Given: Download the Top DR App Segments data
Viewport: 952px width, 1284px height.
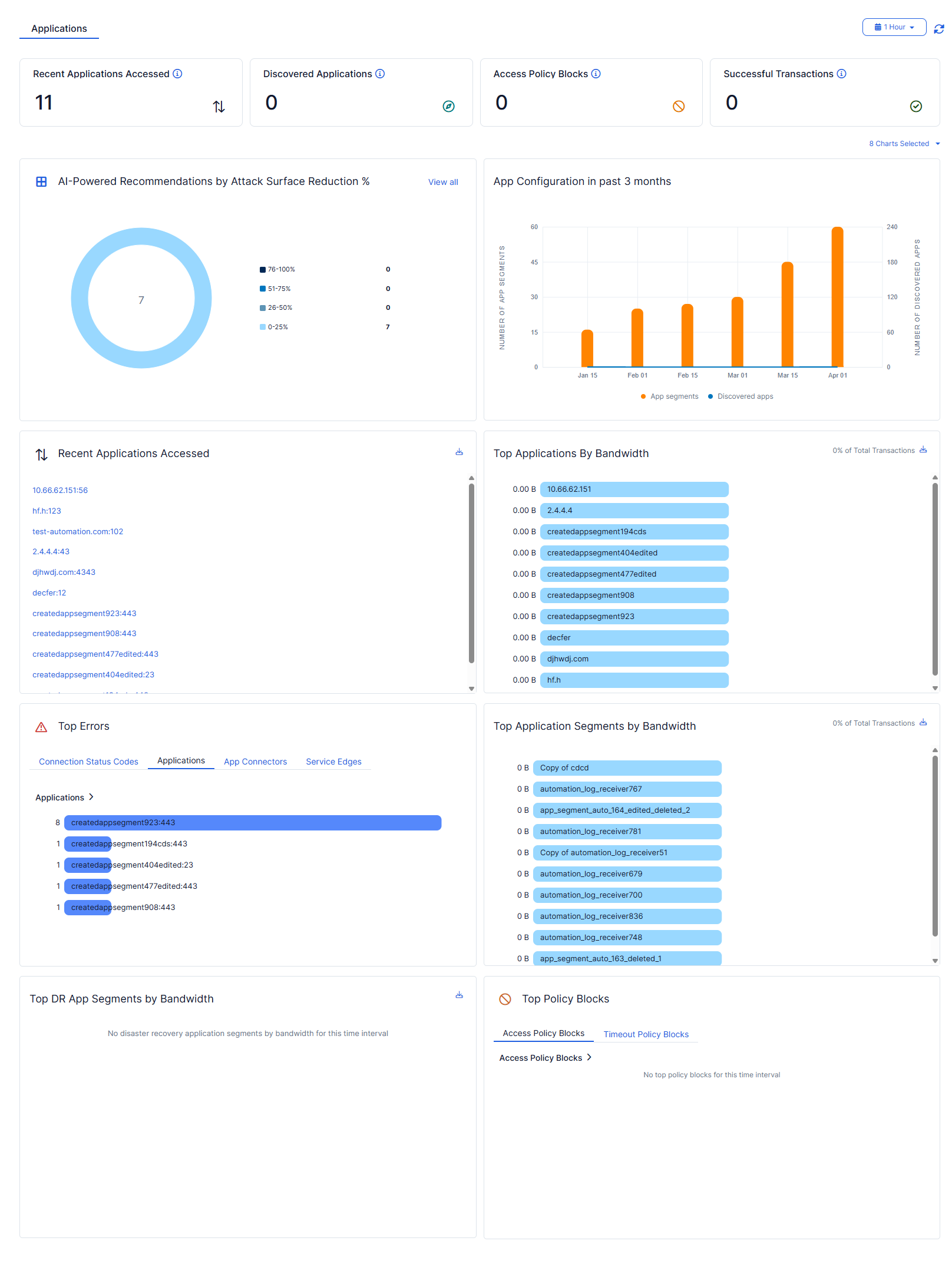Looking at the screenshot, I should click(x=459, y=995).
